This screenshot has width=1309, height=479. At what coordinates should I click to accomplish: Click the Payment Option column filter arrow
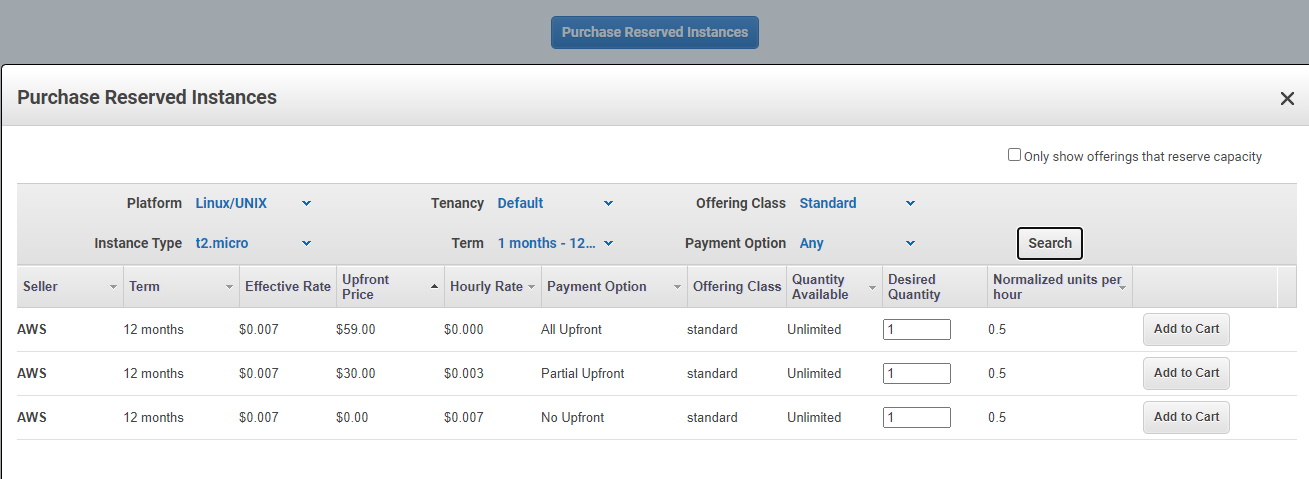(677, 287)
